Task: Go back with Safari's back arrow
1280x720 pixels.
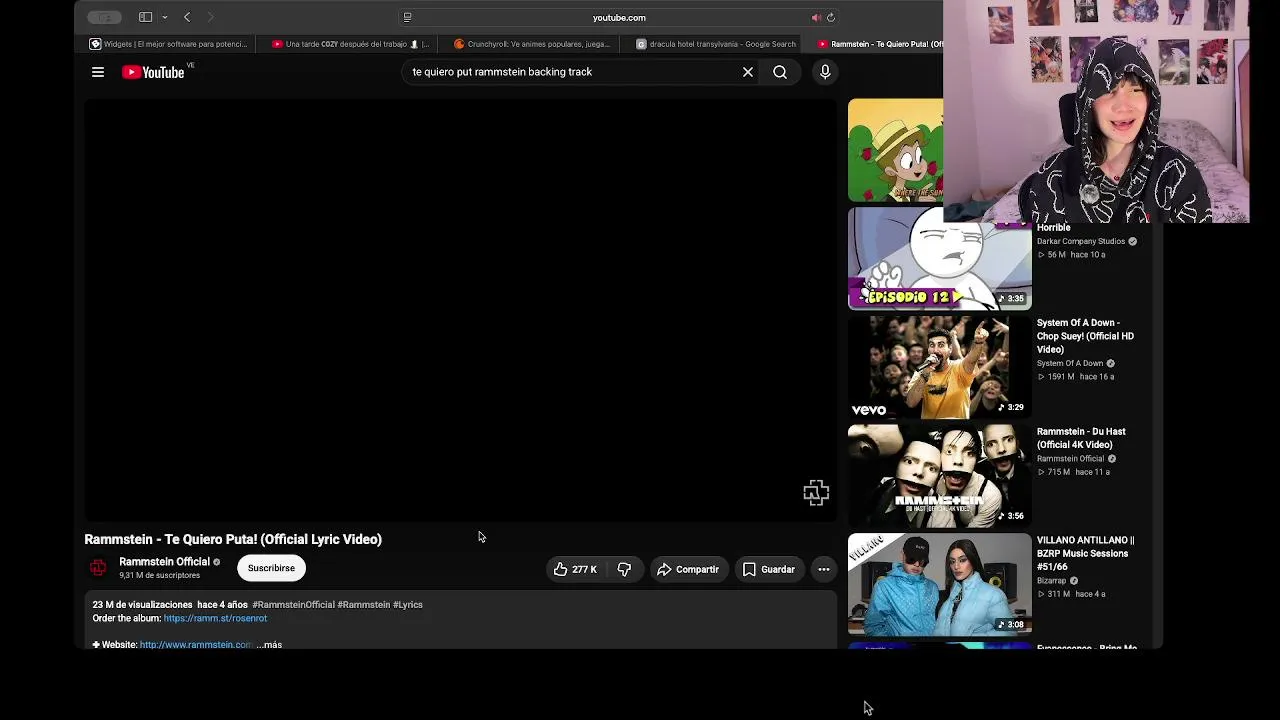Action: (187, 17)
